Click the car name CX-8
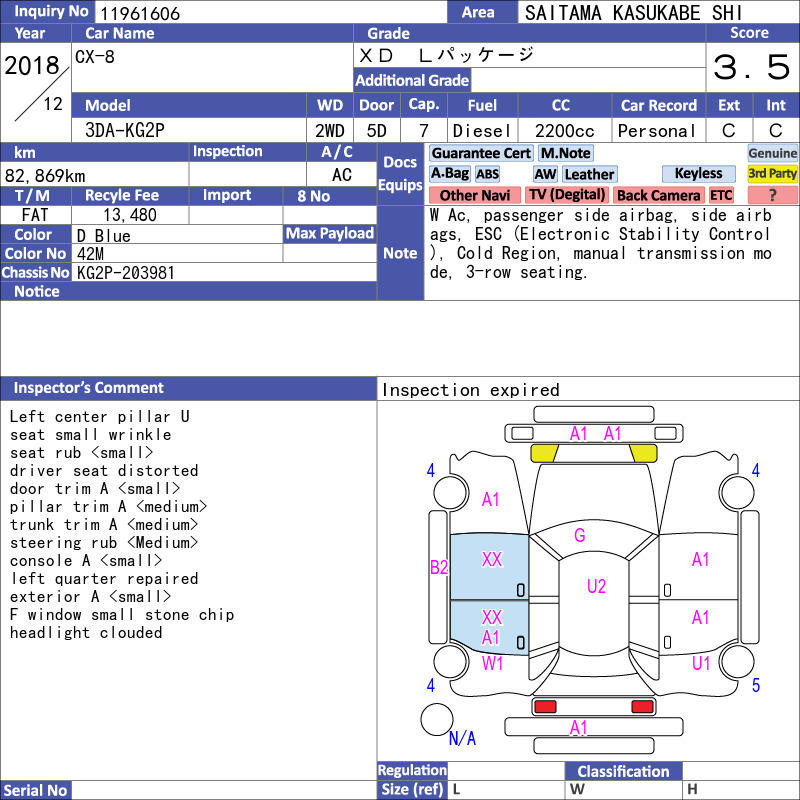The width and height of the screenshot is (800, 800). pos(94,56)
